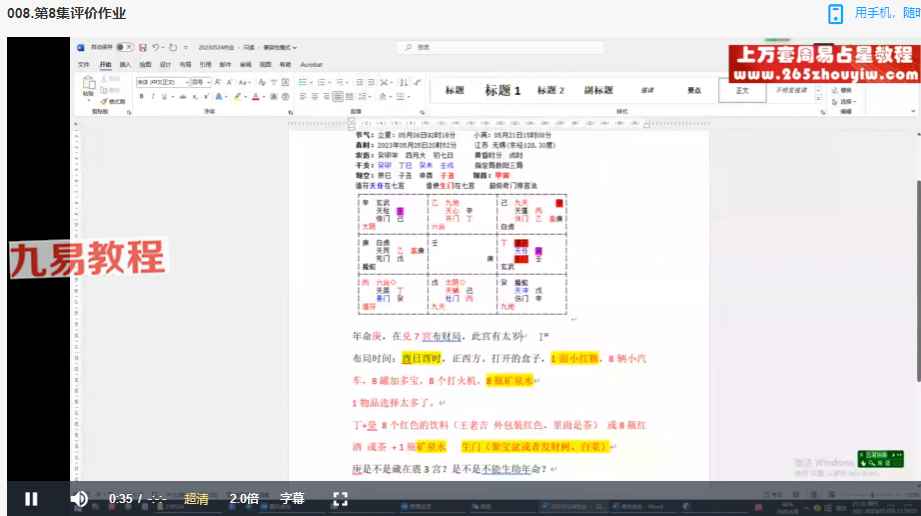The height and width of the screenshot is (516, 921).
Task: Apply the yellow highlight color
Action: [x=237, y=96]
